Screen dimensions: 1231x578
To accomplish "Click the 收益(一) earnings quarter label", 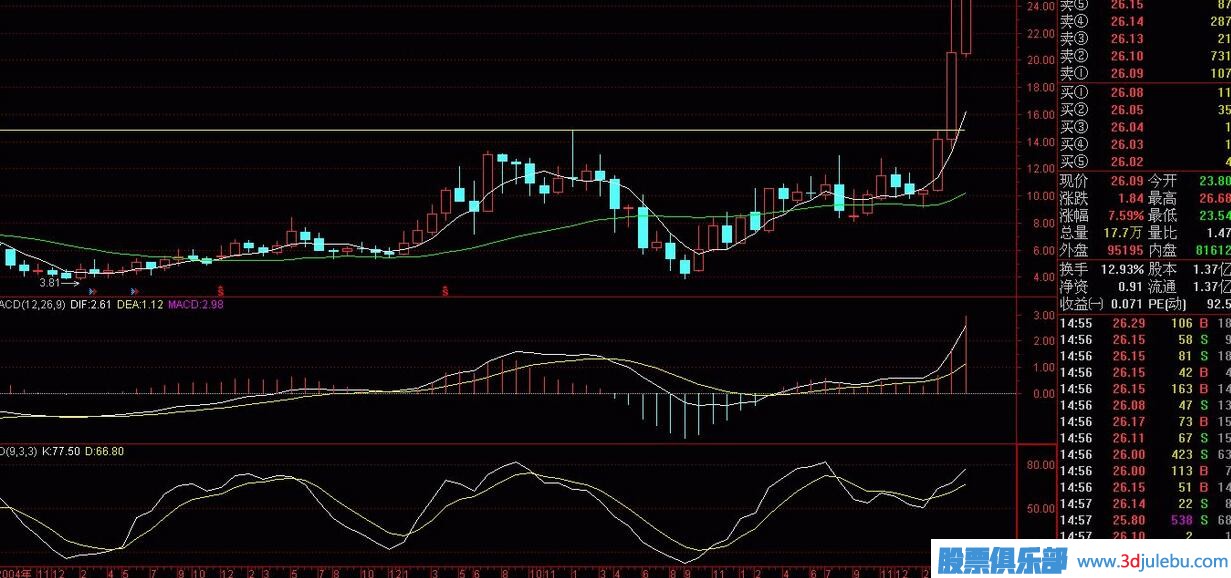I will (x=1081, y=303).
